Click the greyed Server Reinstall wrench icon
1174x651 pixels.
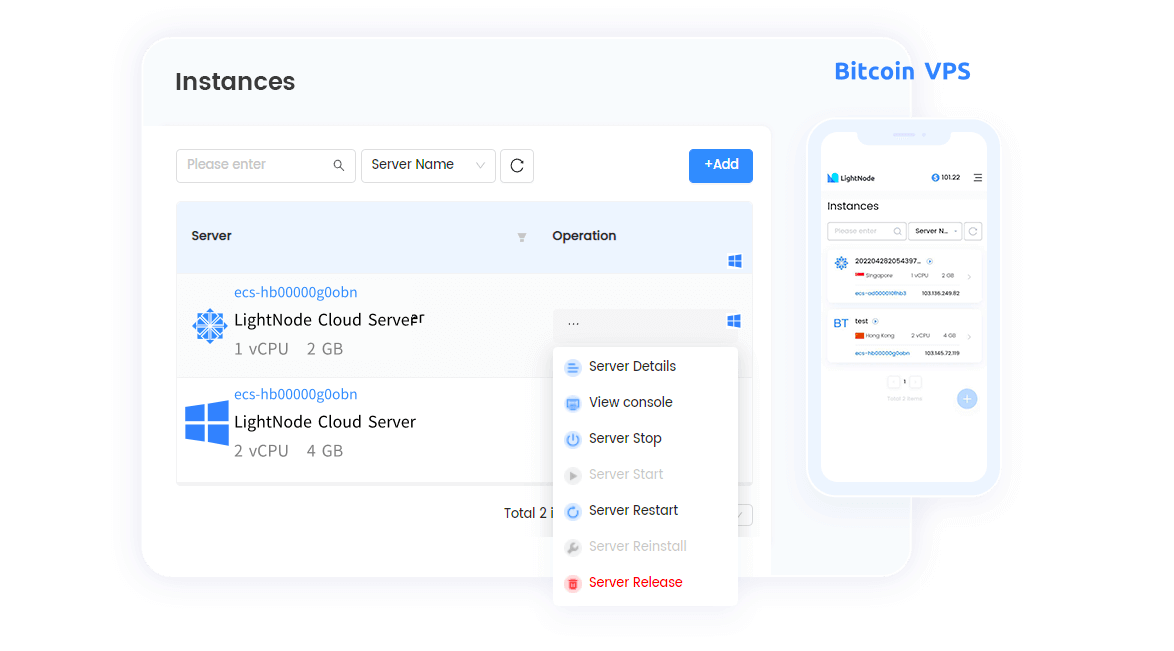click(x=573, y=548)
